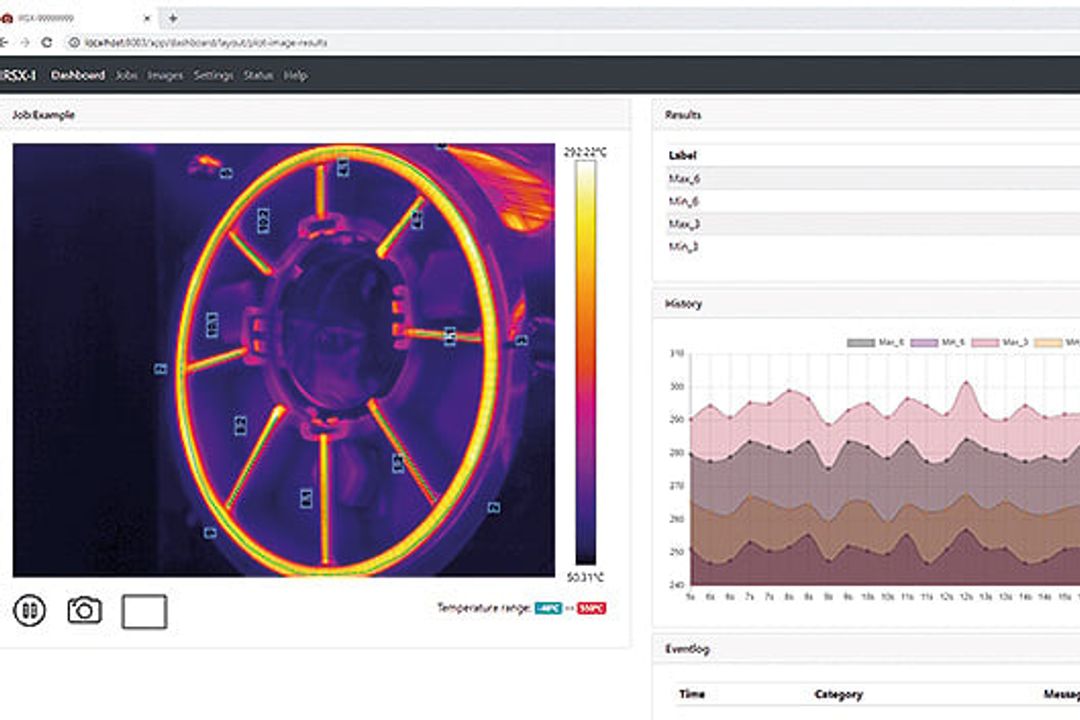
Task: Click the site info icon in address bar
Action: pyautogui.click(x=74, y=42)
